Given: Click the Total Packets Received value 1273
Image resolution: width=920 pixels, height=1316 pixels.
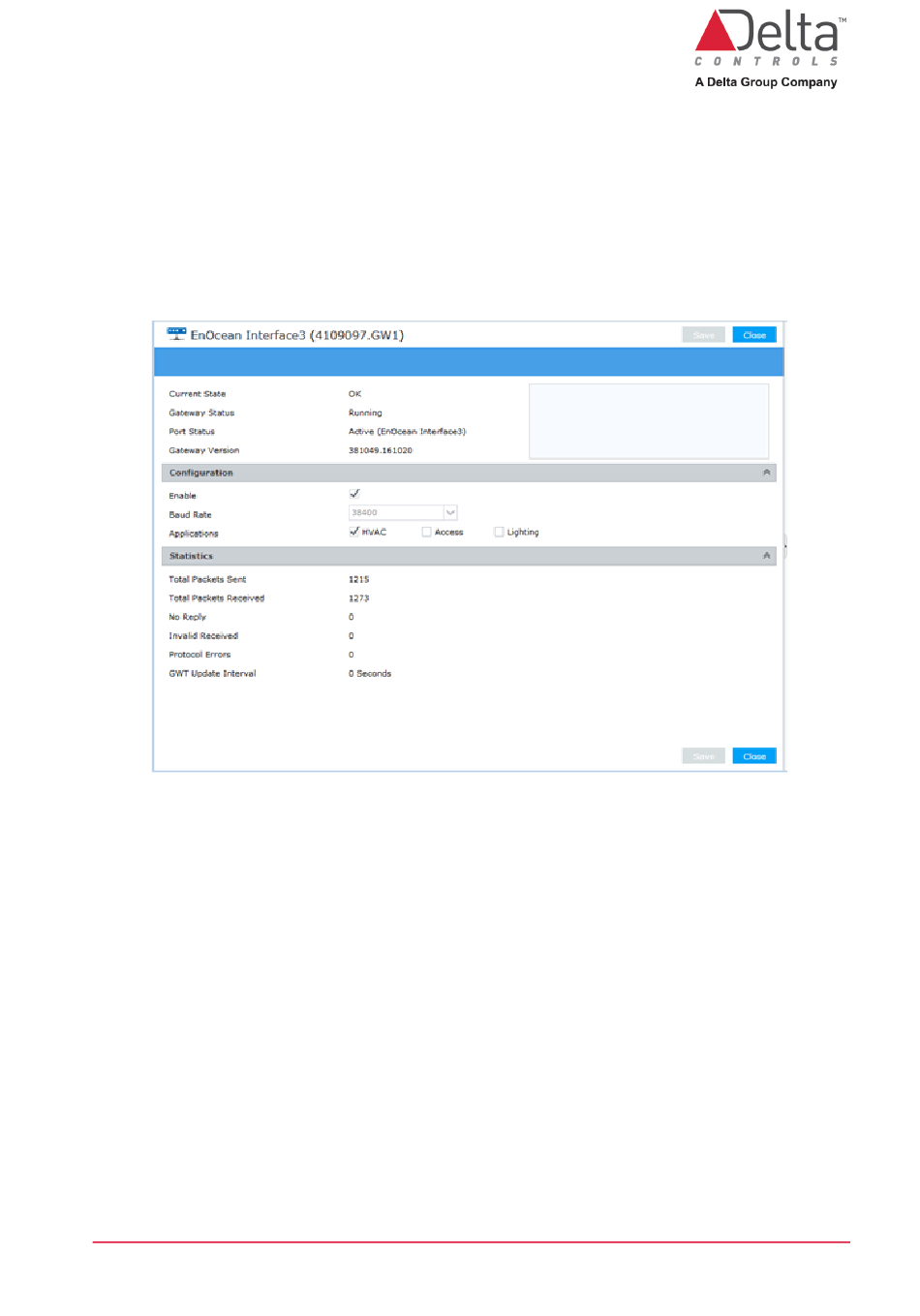Looking at the screenshot, I should [359, 598].
